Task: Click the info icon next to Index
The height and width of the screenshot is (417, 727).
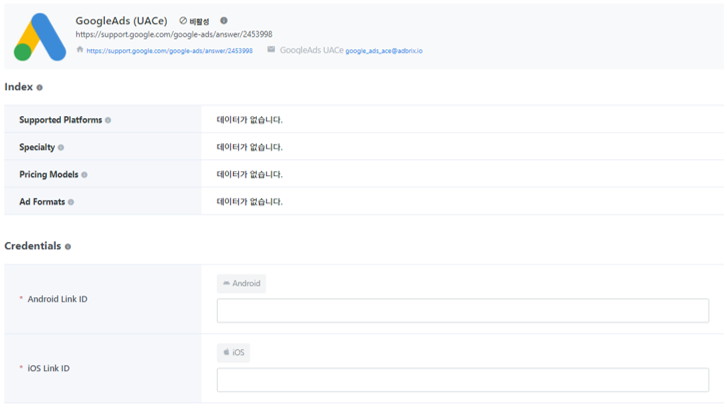Action: click(39, 87)
